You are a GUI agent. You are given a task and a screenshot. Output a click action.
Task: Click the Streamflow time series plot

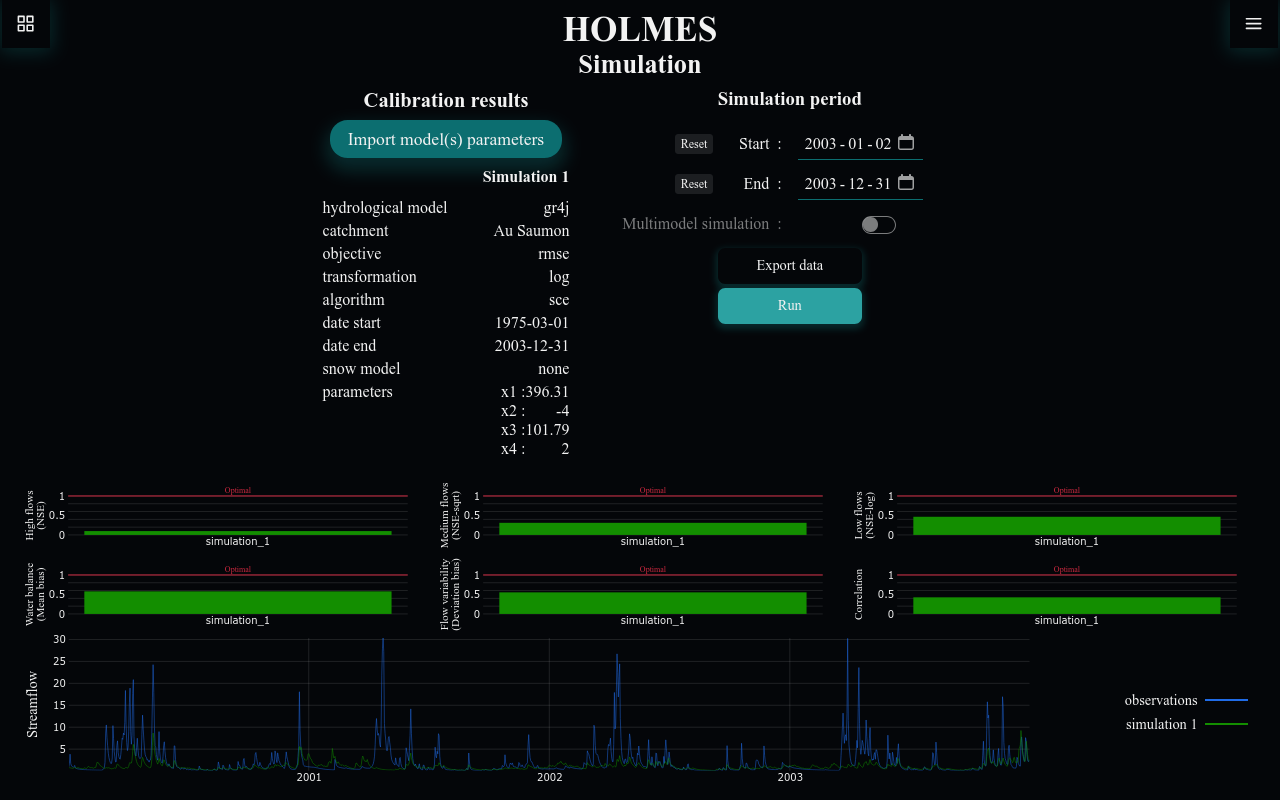(548, 710)
